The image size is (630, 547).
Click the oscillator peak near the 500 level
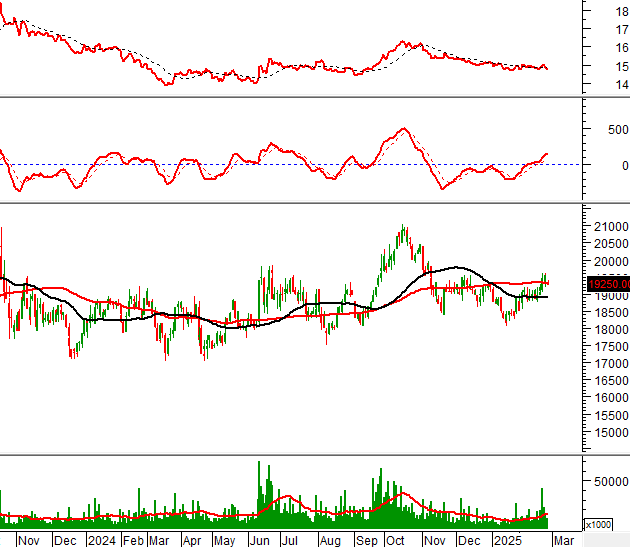pyautogui.click(x=403, y=128)
